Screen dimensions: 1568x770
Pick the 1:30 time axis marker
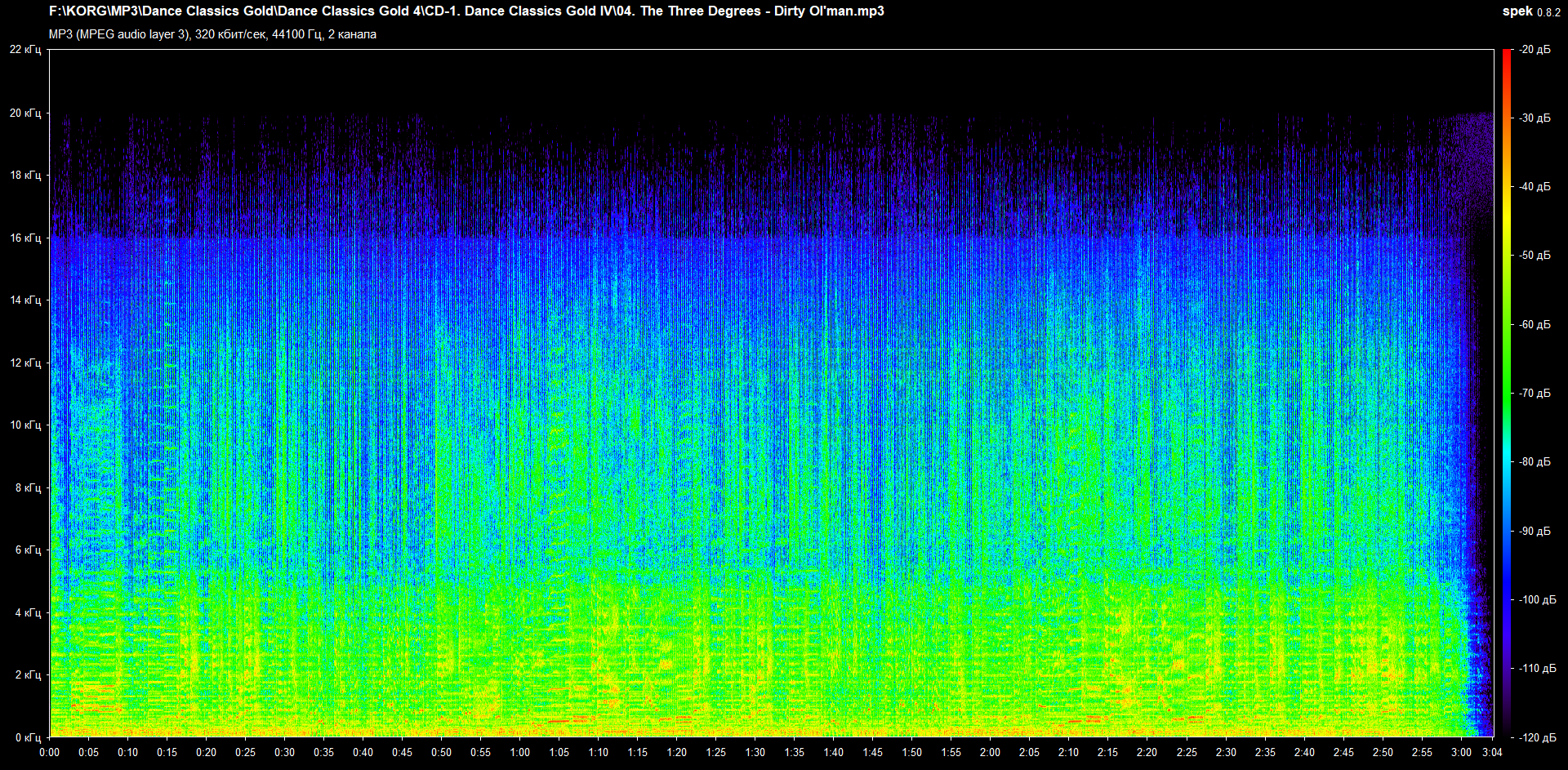755,752
